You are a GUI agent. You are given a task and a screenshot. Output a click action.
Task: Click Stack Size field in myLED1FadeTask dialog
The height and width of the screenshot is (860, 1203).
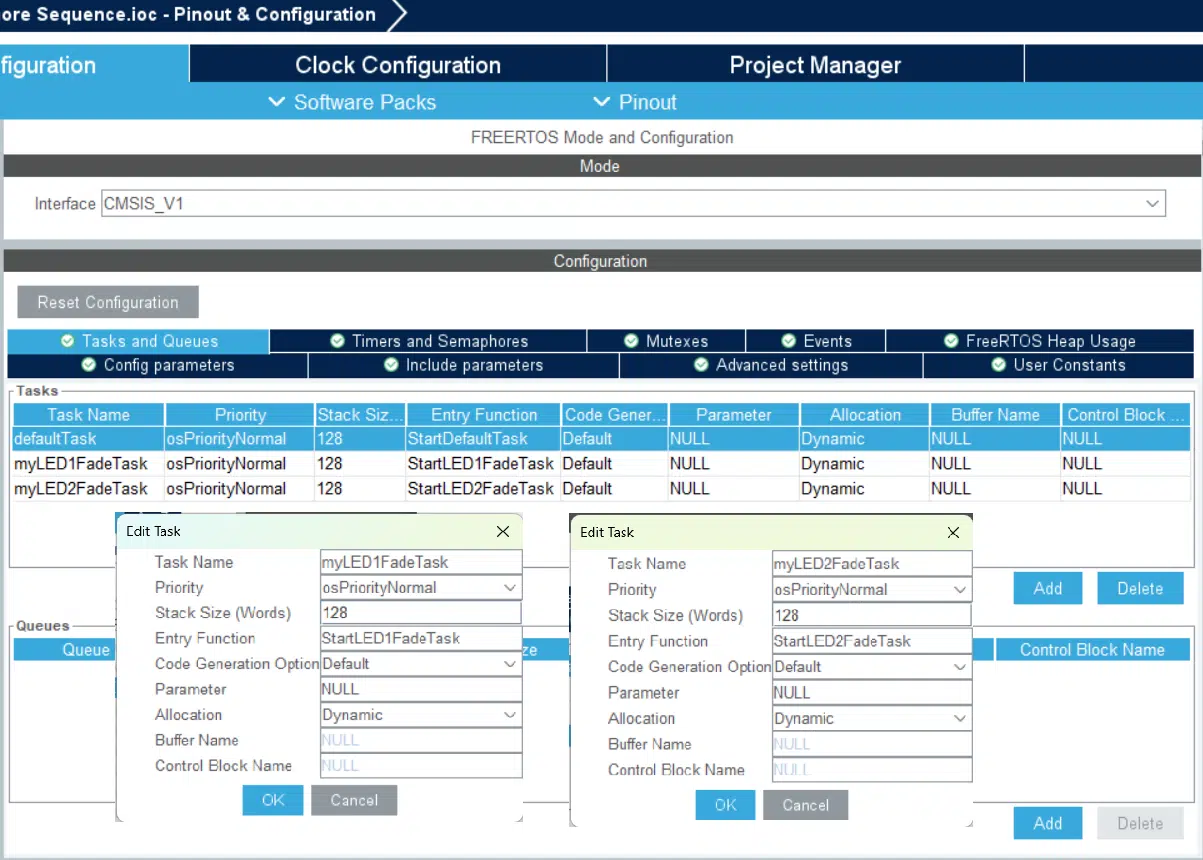[x=421, y=613]
